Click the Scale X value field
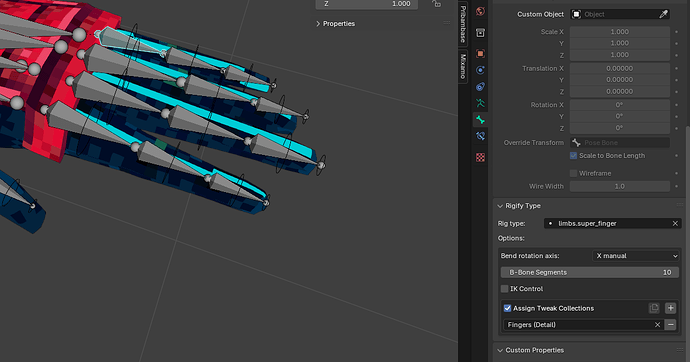The height and width of the screenshot is (362, 690). 620,32
